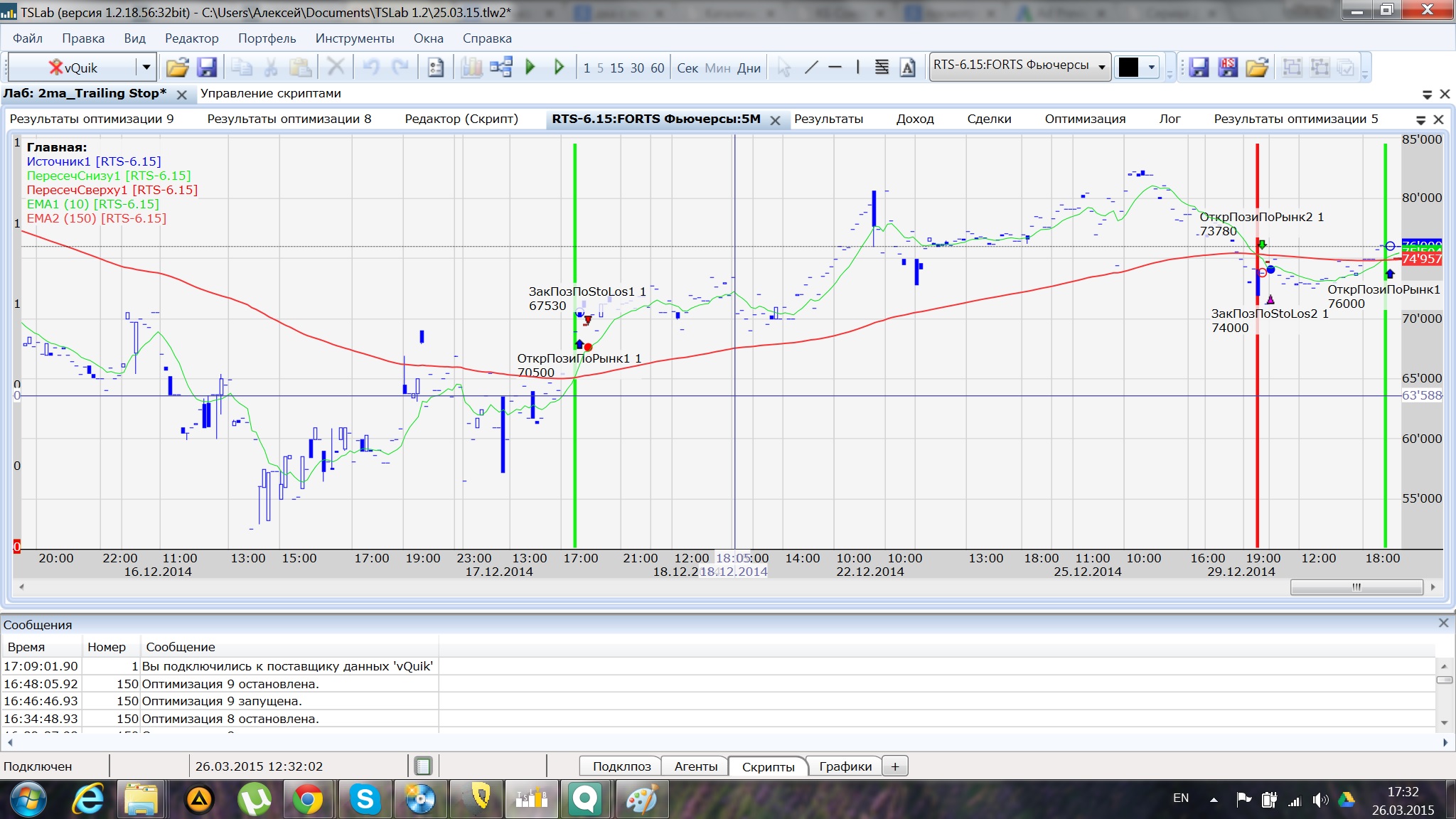This screenshot has width=1456, height=819.
Task: Click the script flowchart blocks icon
Action: (x=500, y=68)
